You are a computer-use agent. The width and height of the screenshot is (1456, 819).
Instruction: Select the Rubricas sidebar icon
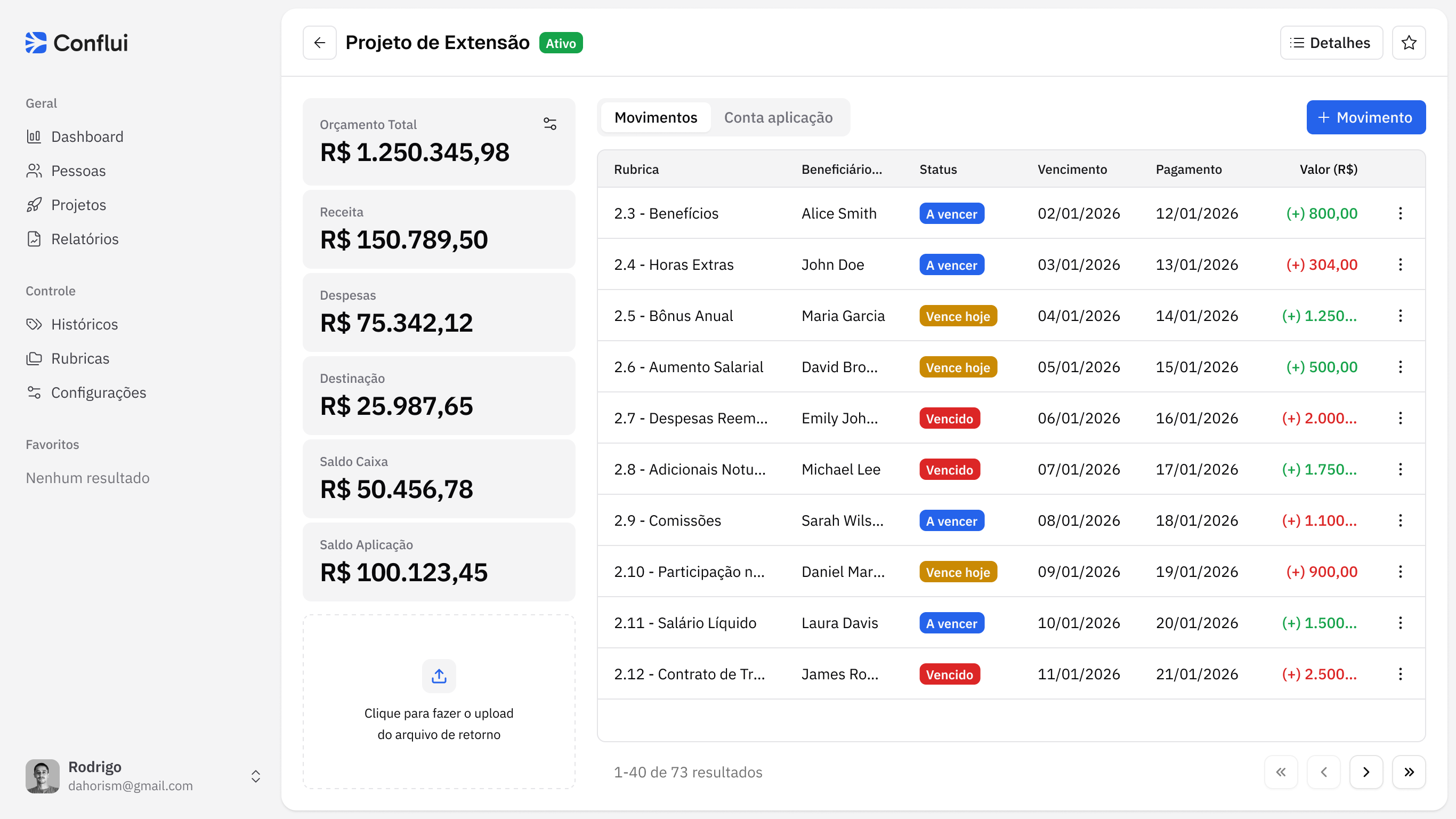[x=35, y=358]
